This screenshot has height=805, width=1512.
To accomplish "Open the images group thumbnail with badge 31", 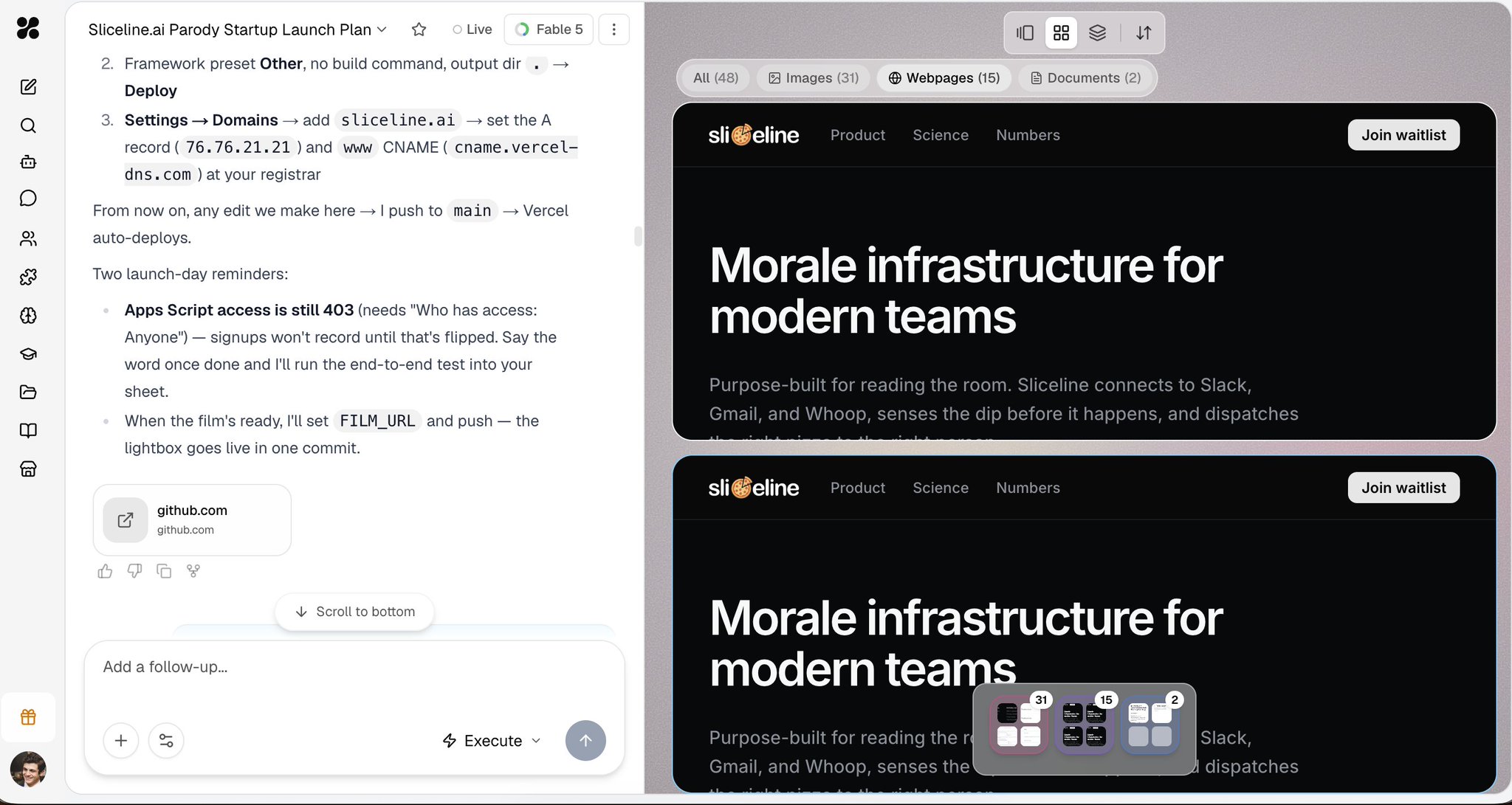I will [1019, 725].
